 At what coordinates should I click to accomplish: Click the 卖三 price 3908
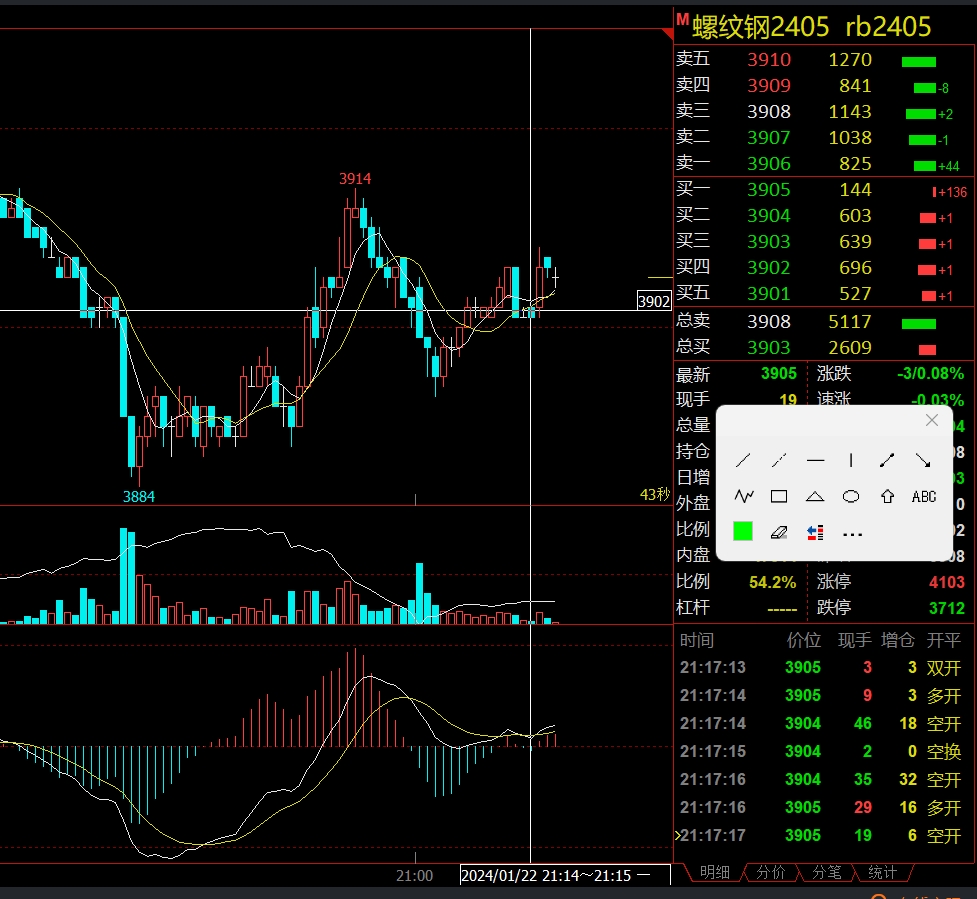click(x=769, y=112)
